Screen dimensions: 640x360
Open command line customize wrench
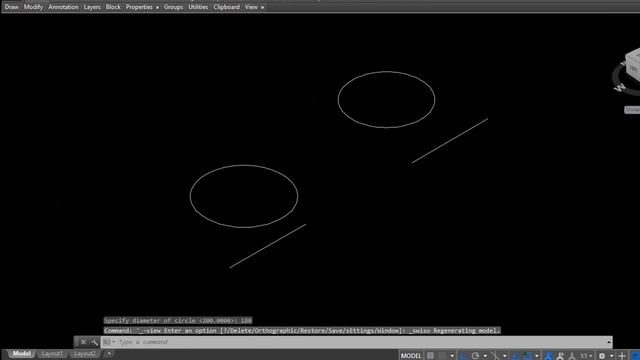click(x=94, y=342)
